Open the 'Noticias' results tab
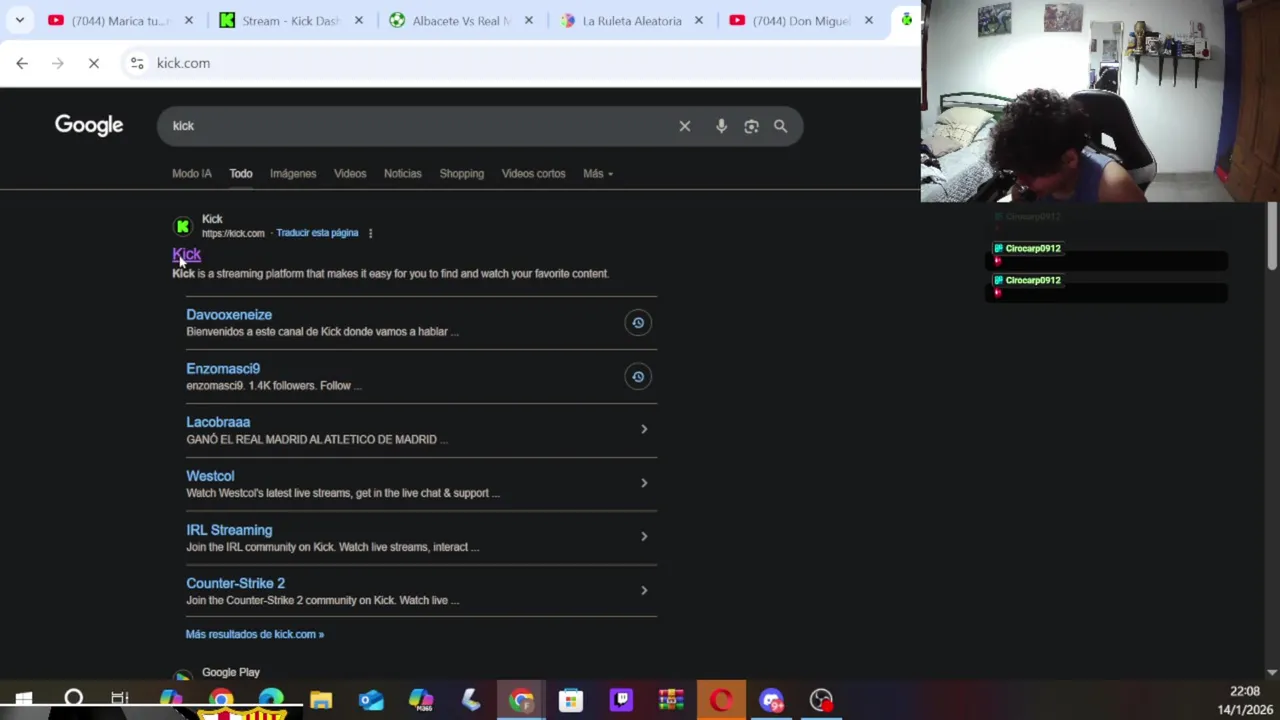This screenshot has width=1280, height=720. coord(403,173)
